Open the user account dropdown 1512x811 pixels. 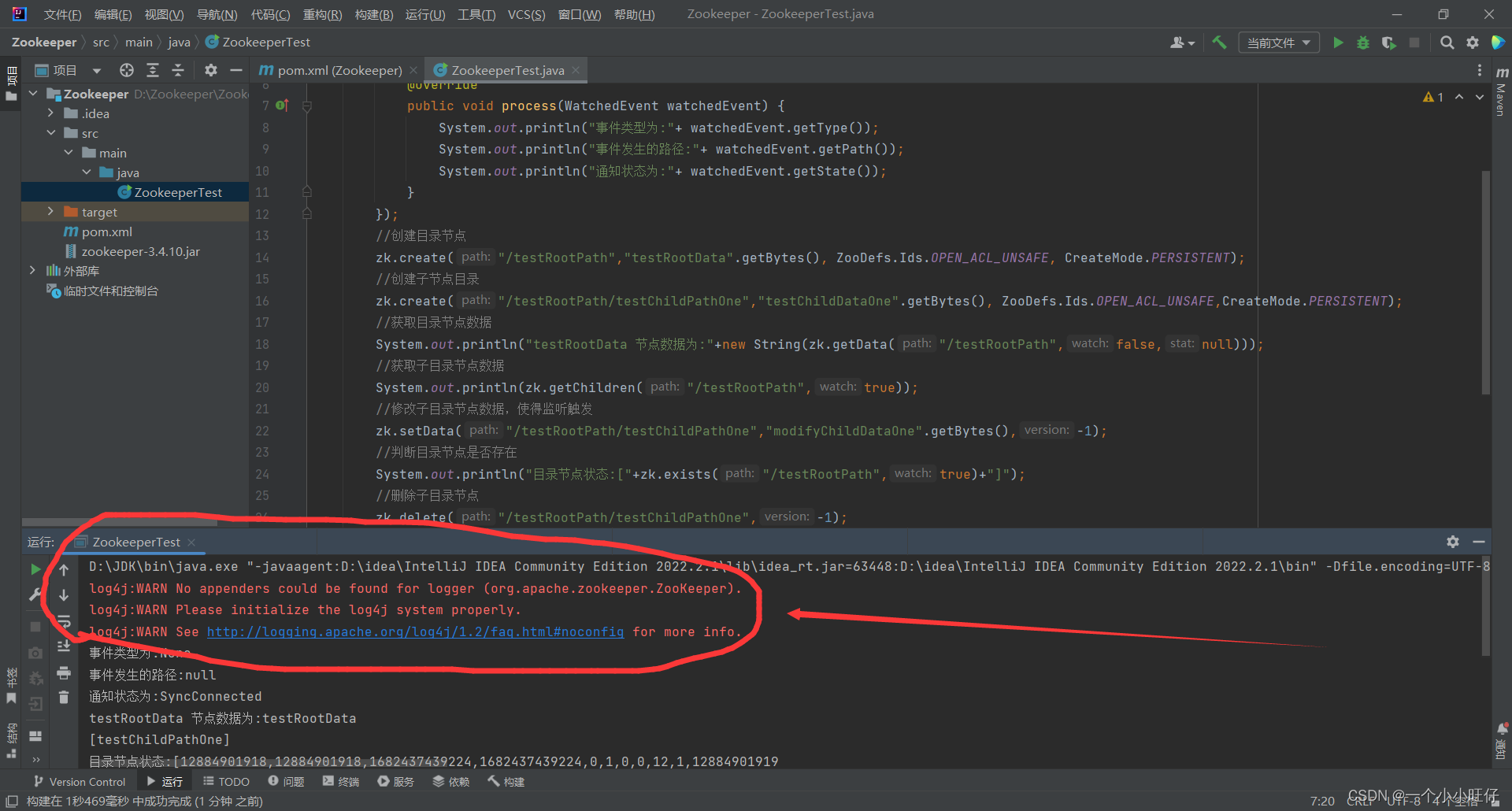click(x=1182, y=43)
